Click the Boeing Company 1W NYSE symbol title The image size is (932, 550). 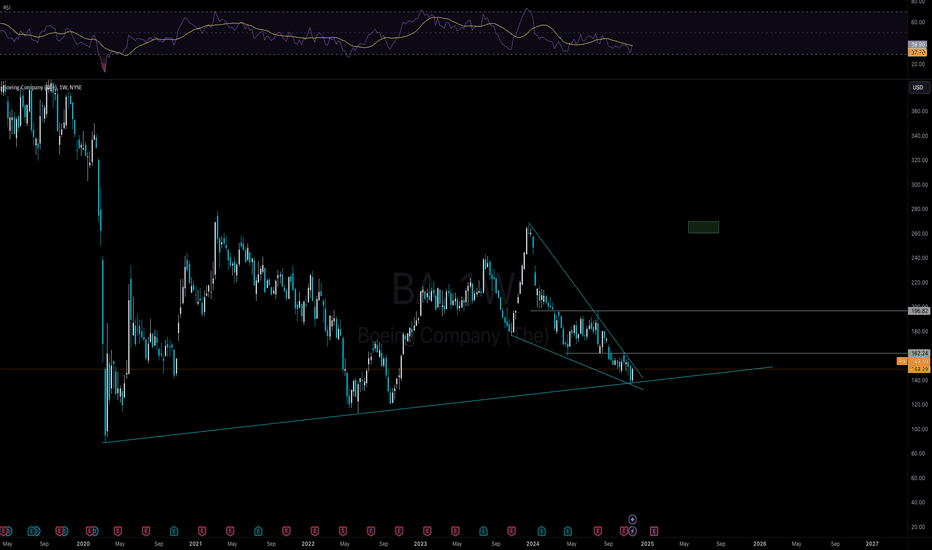click(x=42, y=87)
